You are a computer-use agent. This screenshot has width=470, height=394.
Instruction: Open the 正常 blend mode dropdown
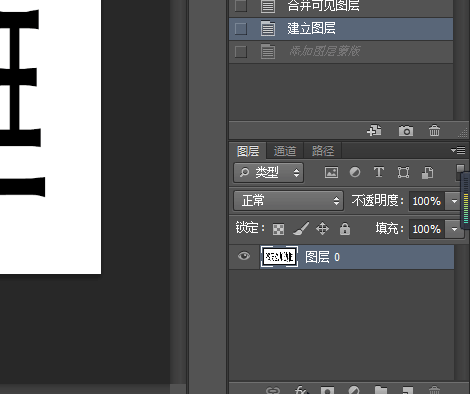288,201
